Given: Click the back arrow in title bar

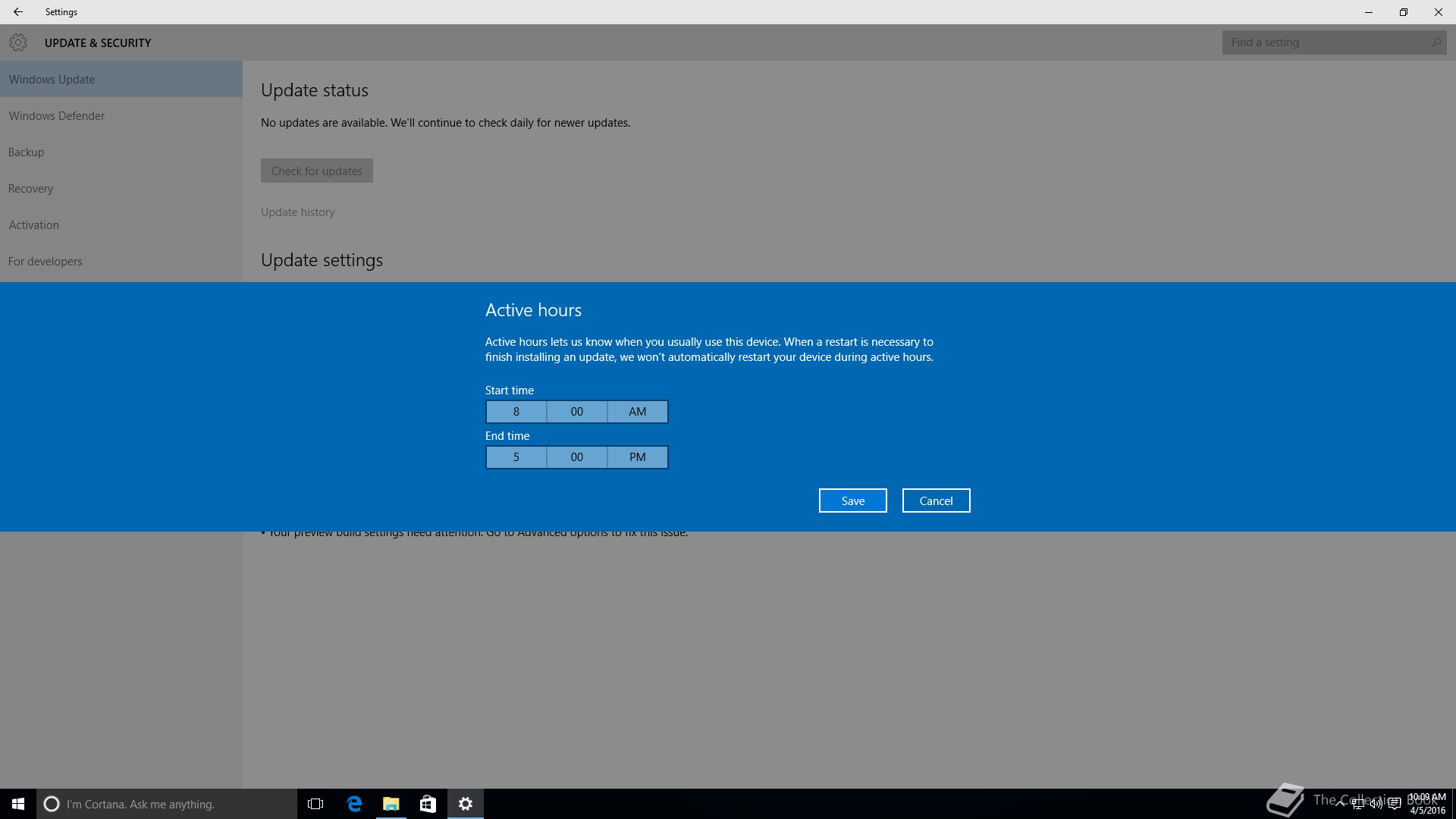Looking at the screenshot, I should [x=18, y=12].
